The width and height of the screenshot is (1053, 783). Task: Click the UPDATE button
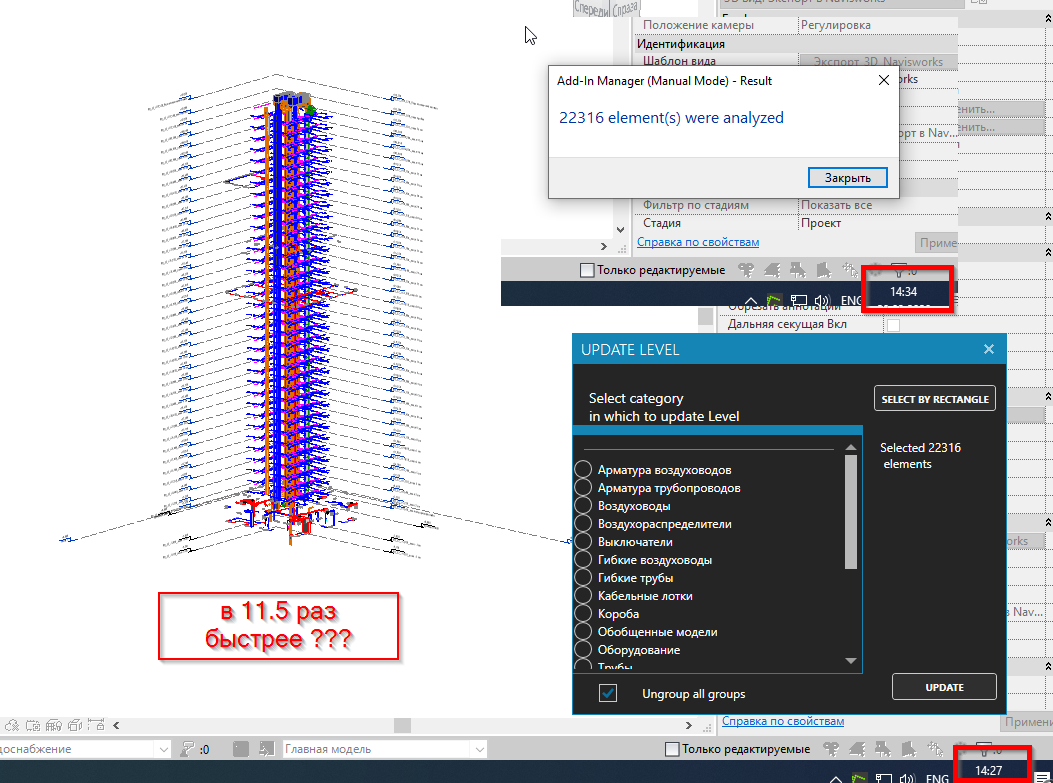pos(944,687)
